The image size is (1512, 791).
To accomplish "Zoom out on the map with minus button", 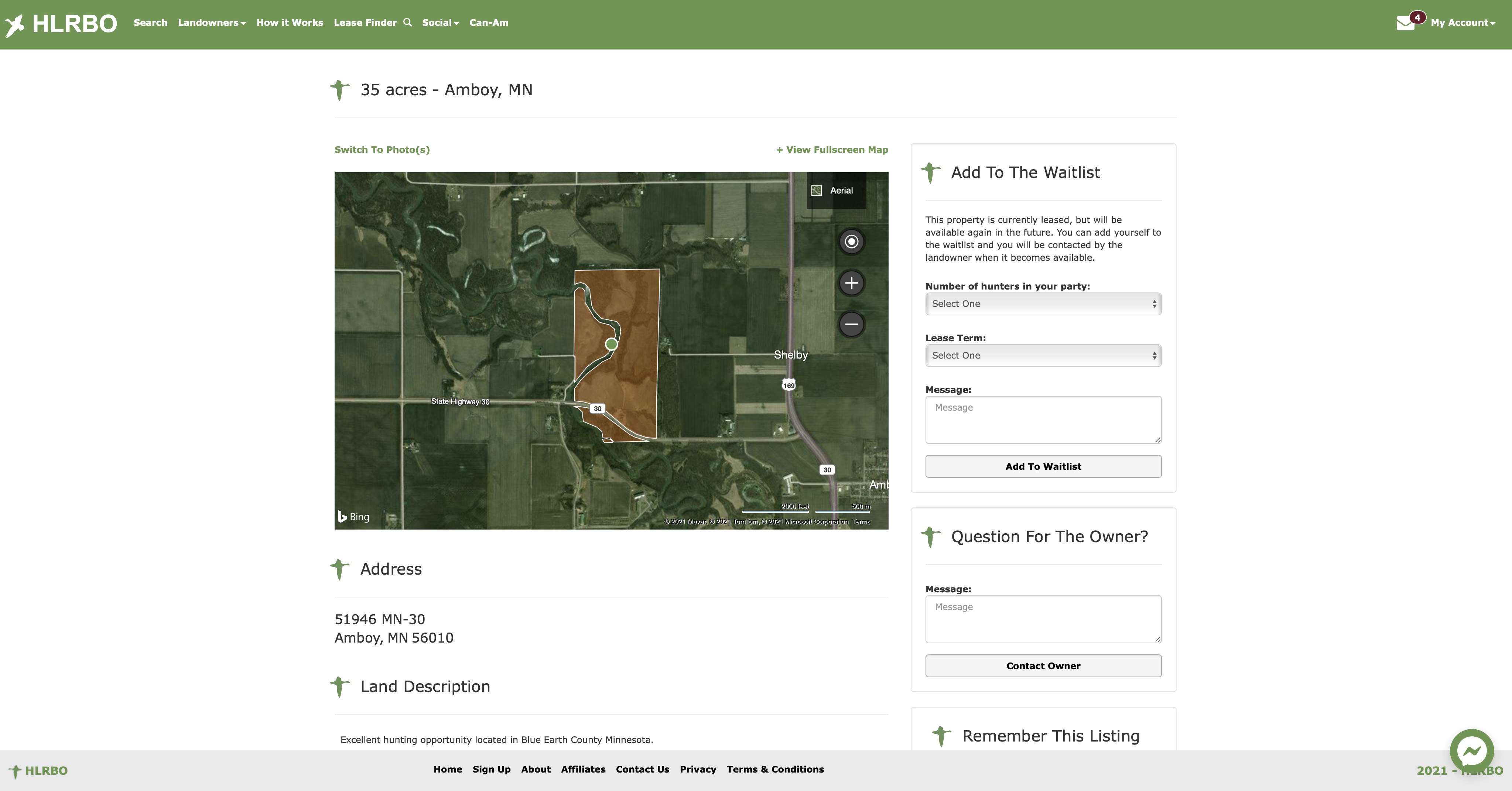I will pos(851,324).
